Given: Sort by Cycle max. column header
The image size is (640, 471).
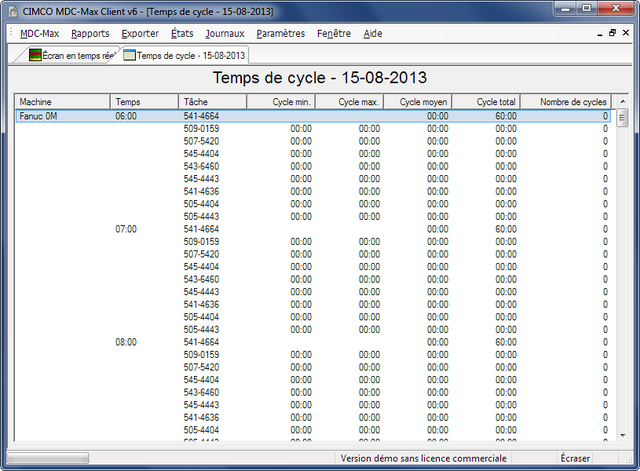Looking at the screenshot, I should point(349,102).
